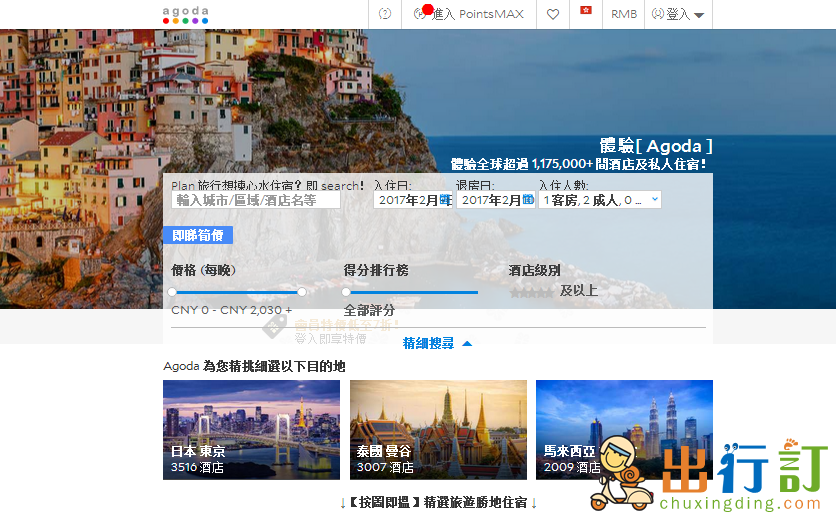
Task: Collapse the 精細搜尋 refined search panel
Action: (x=437, y=343)
